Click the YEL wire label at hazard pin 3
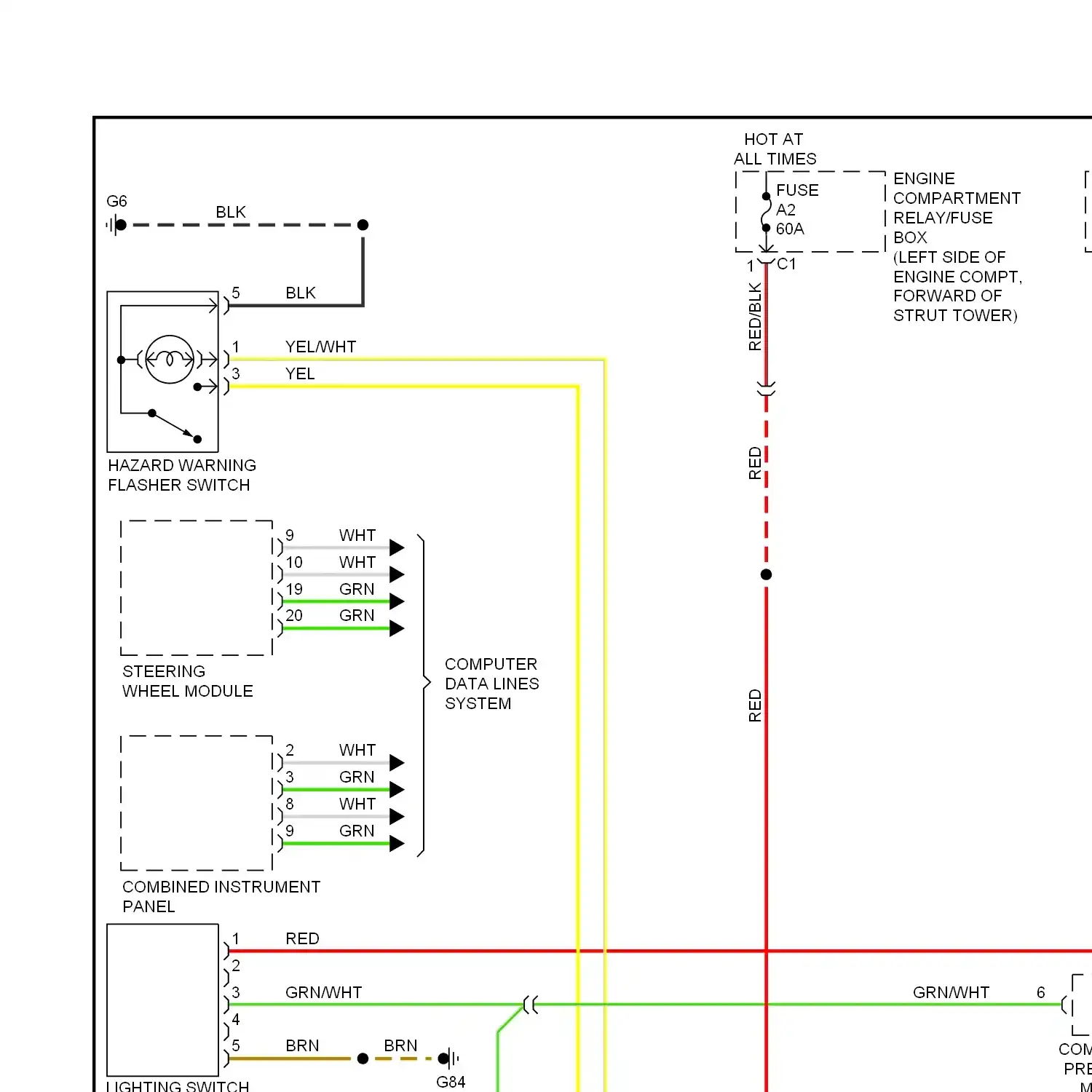 300,373
